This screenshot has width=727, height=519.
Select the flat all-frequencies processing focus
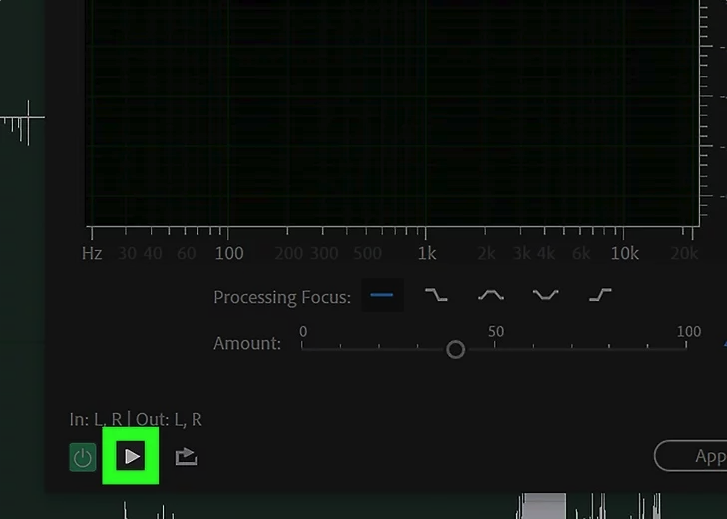[x=382, y=295]
